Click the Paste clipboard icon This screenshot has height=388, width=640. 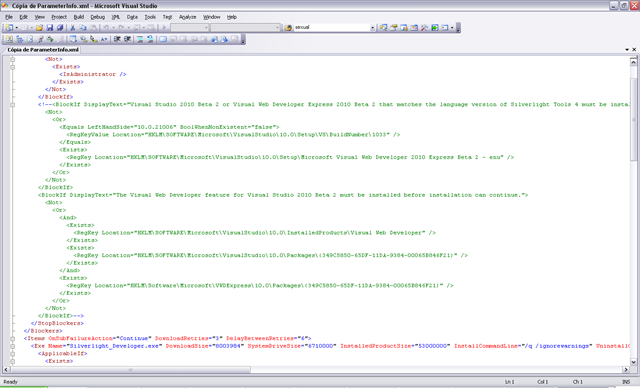click(x=93, y=27)
